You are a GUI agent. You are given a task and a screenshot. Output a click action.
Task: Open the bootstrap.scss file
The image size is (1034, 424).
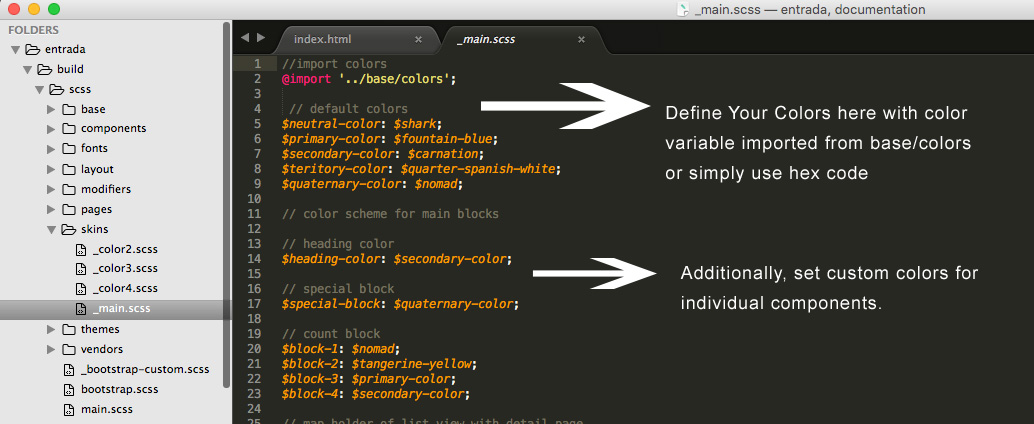pos(118,389)
